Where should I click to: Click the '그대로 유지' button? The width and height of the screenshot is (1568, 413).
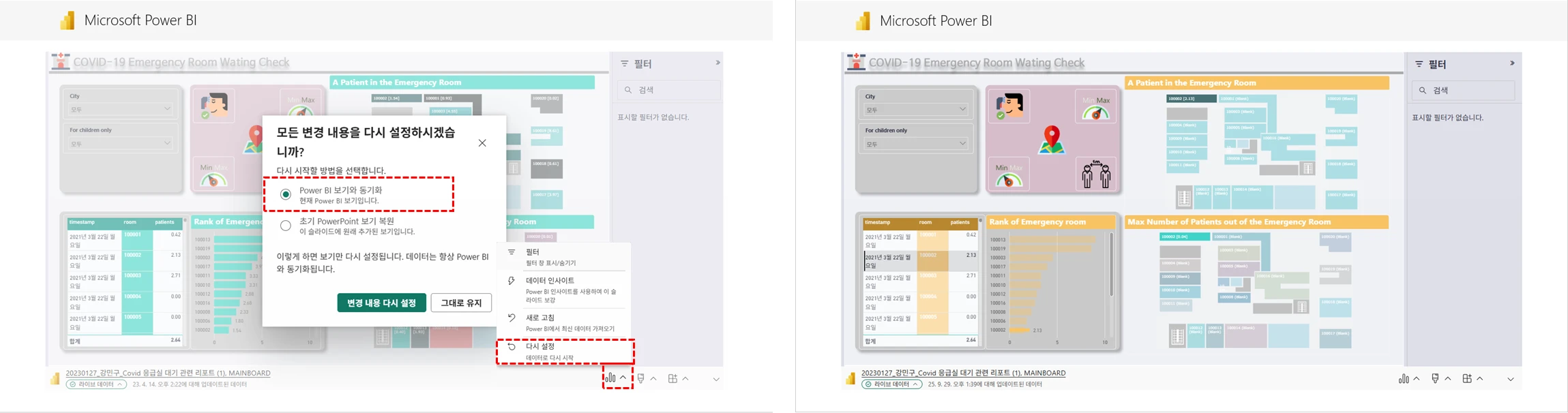coord(461,303)
